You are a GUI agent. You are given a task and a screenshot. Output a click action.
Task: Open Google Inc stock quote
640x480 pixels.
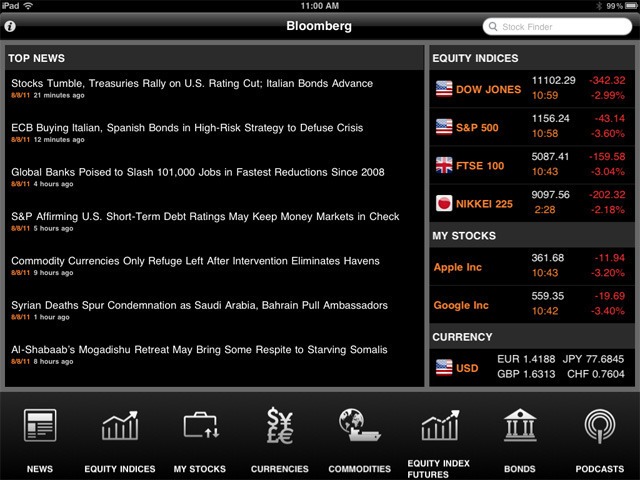[531, 305]
